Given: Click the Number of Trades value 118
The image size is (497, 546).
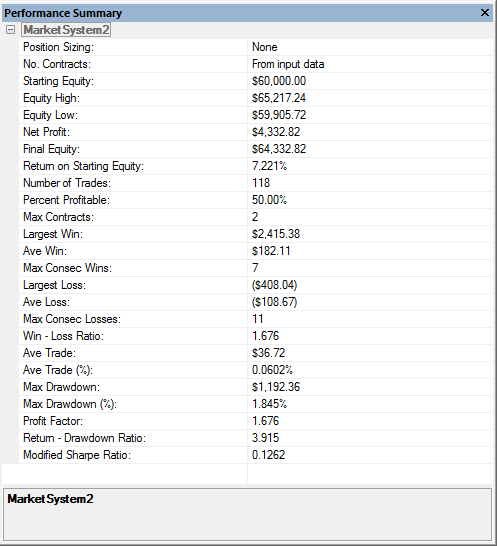Looking at the screenshot, I should [x=261, y=183].
